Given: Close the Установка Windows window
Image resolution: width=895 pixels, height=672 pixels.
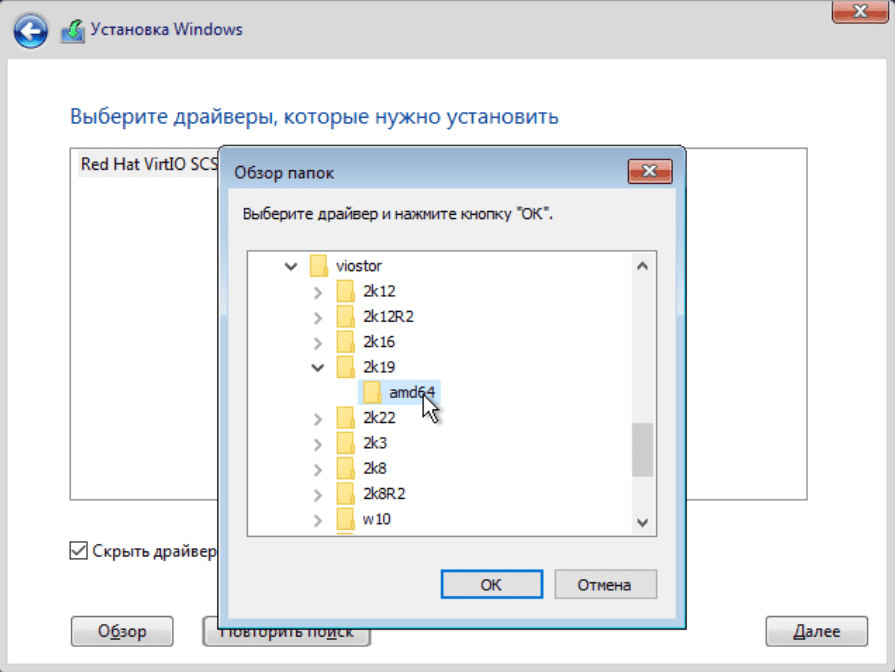Looking at the screenshot, I should coord(860,11).
